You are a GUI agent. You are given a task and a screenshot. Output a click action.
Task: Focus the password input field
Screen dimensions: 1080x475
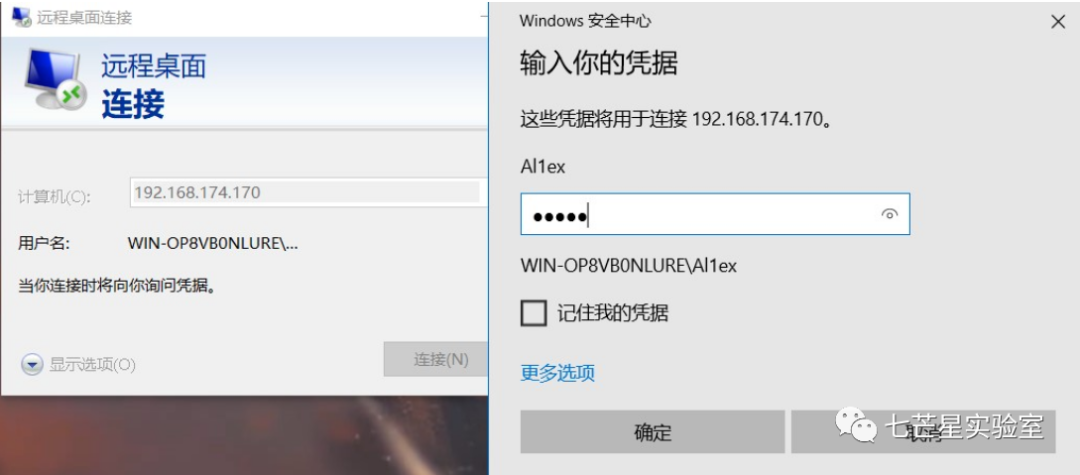715,214
